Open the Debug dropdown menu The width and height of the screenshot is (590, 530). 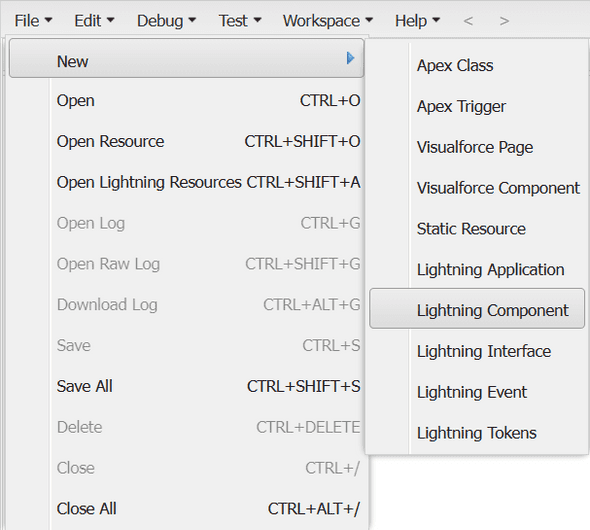coord(166,21)
